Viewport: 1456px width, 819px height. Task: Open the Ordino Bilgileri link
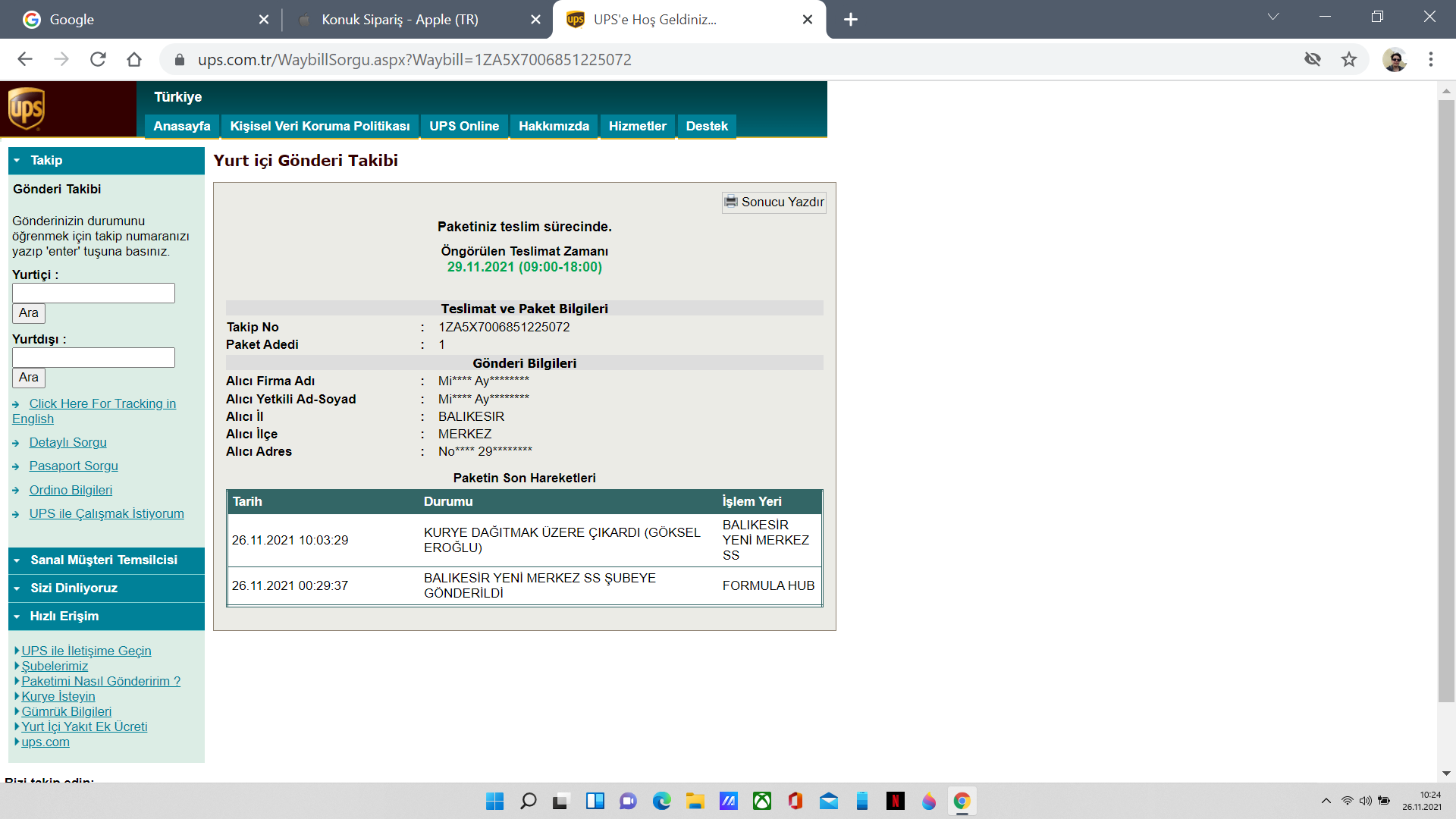[x=71, y=490]
